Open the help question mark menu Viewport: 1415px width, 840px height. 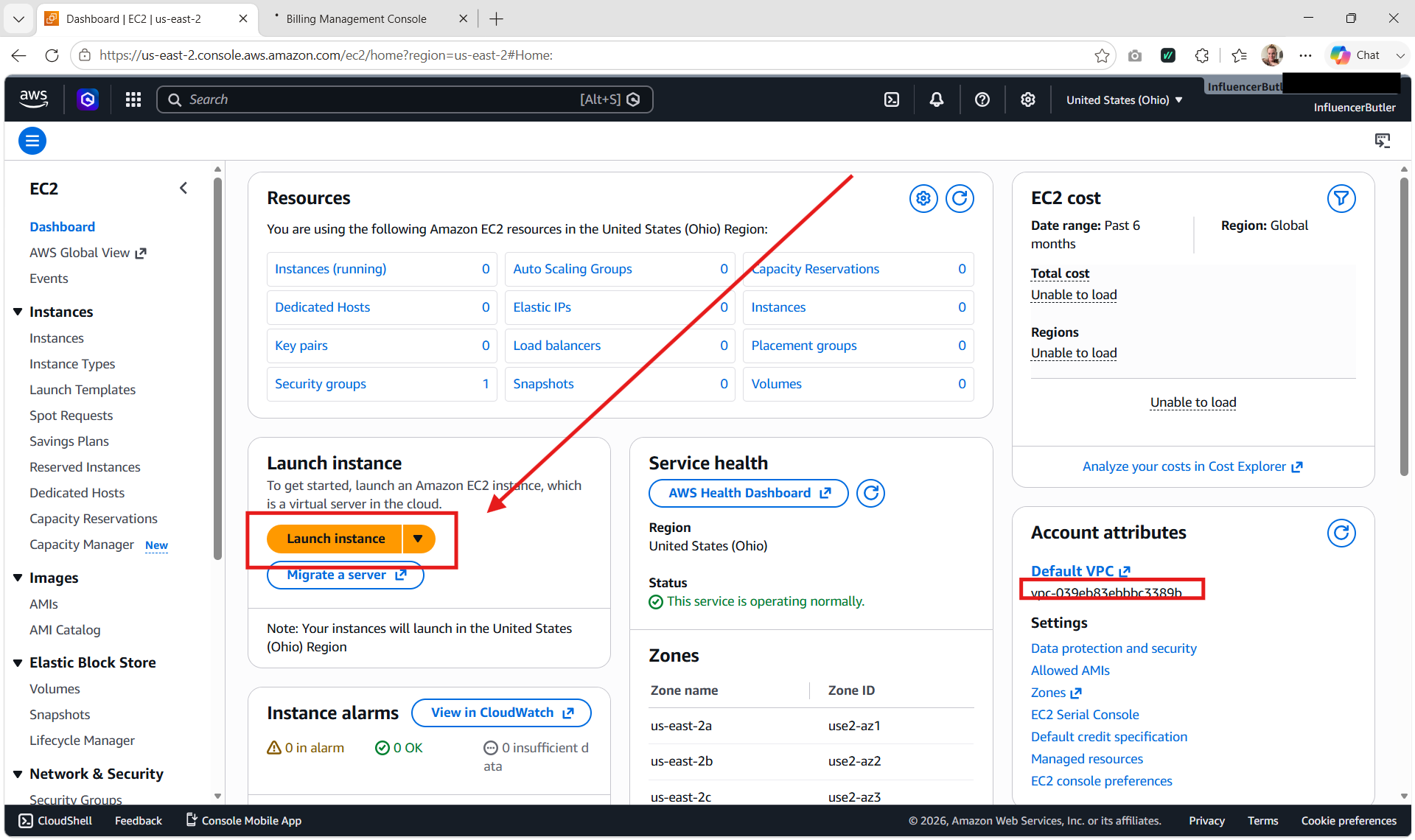982,99
